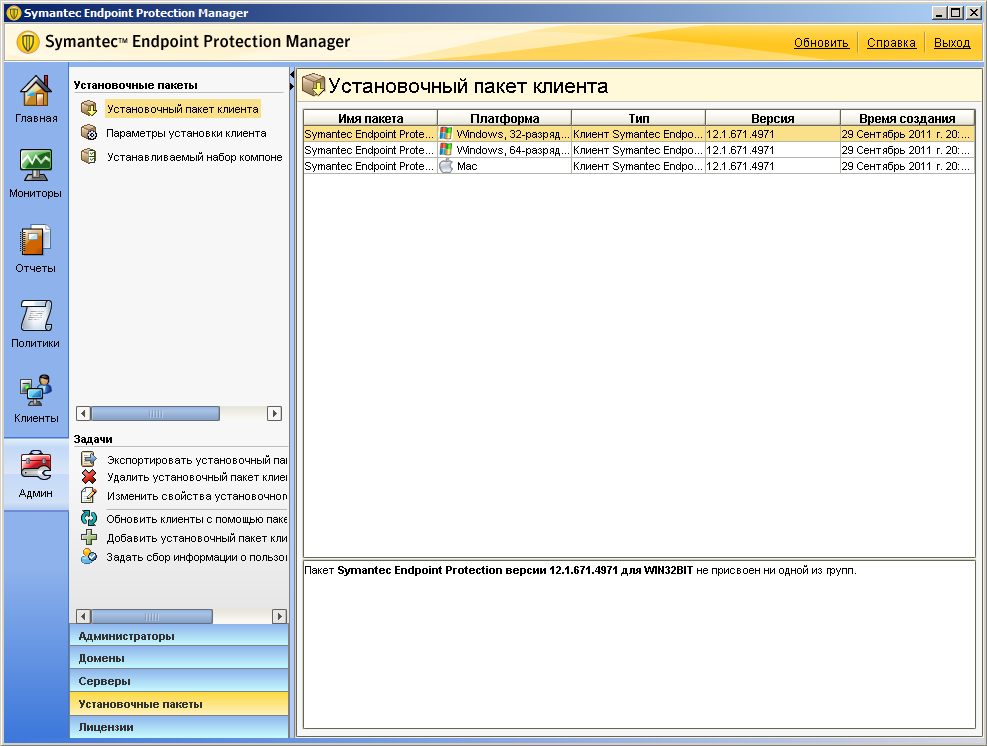This screenshot has width=987, height=746.
Task: Sort the table by Версия column
Action: [x=772, y=118]
